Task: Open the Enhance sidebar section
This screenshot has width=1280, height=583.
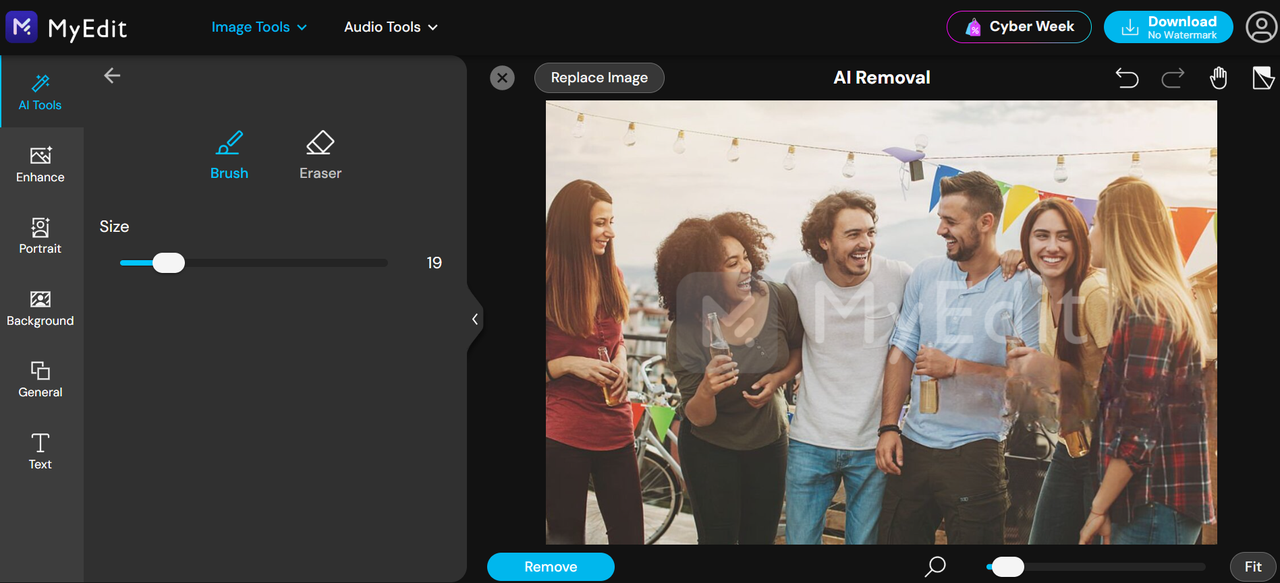Action: tap(41, 164)
